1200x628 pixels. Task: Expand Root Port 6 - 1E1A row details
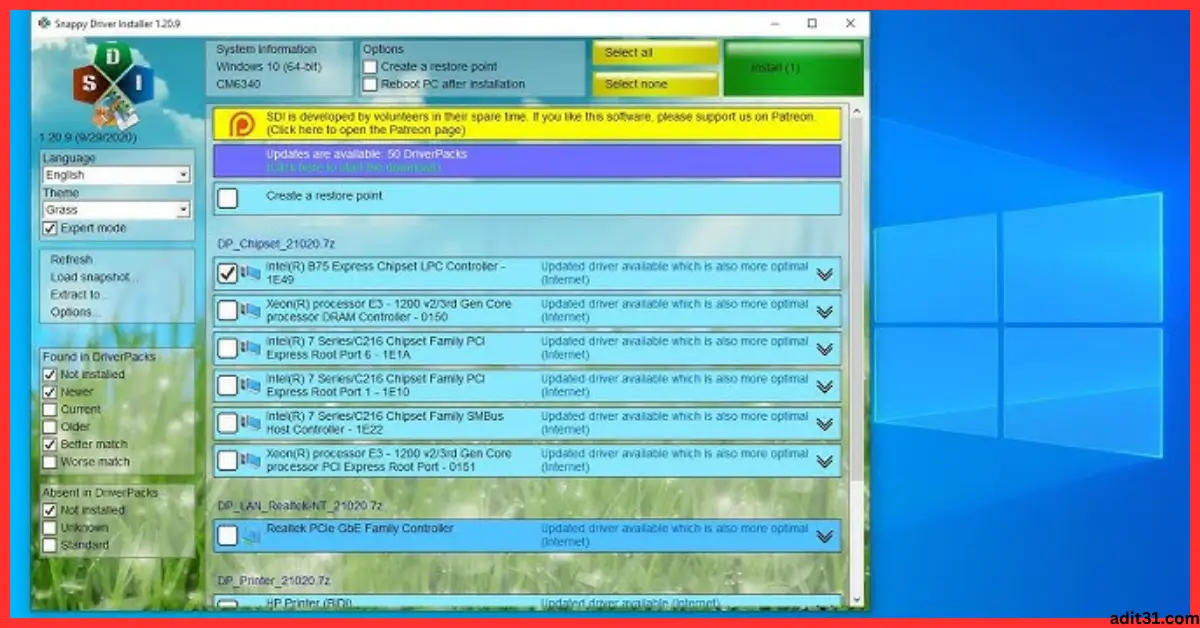click(x=825, y=348)
